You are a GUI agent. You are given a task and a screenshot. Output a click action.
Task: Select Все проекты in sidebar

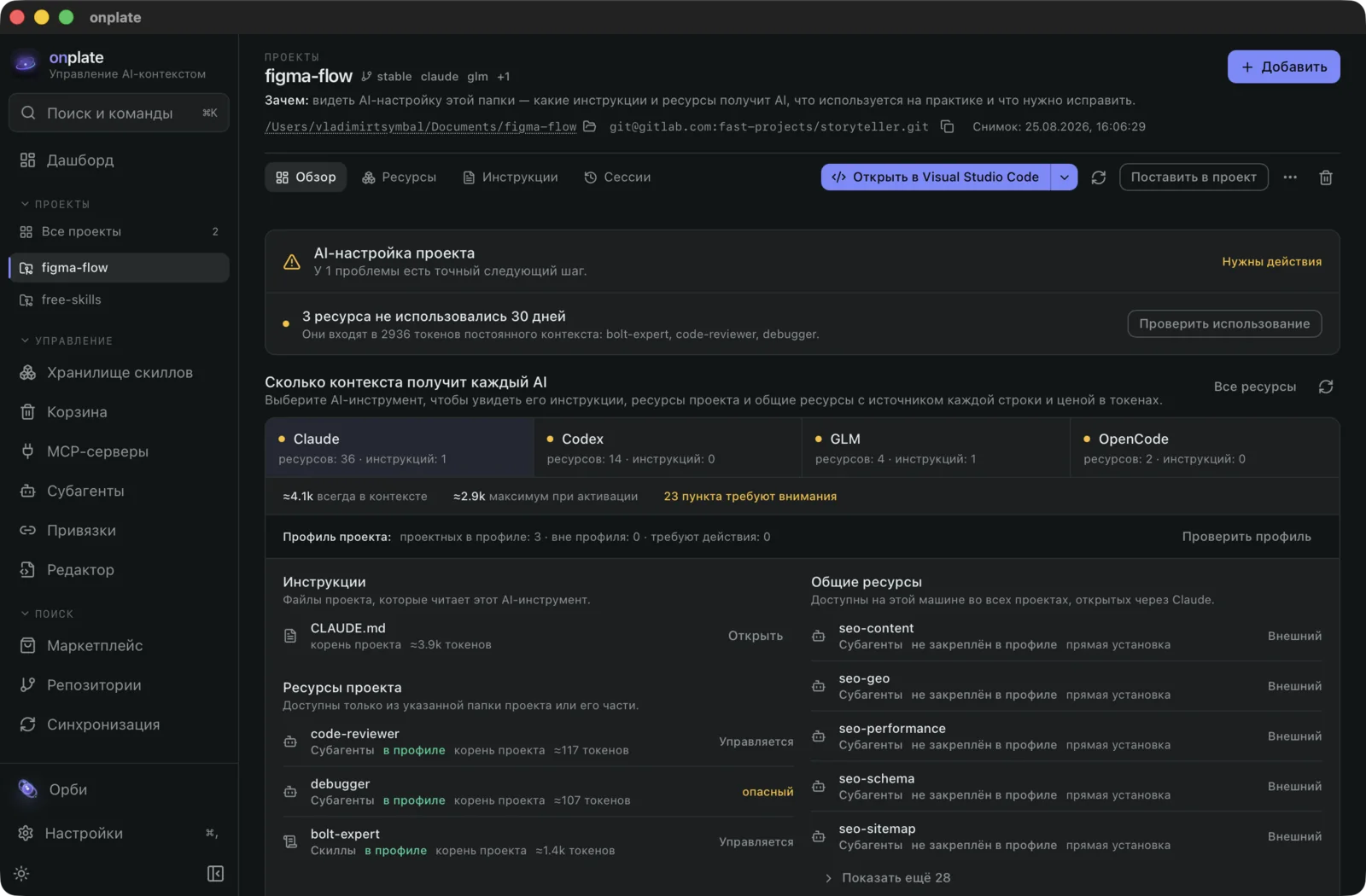tap(119, 232)
